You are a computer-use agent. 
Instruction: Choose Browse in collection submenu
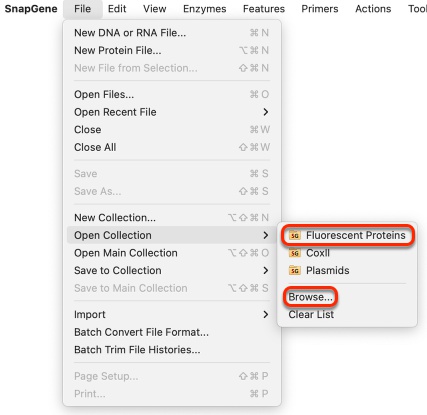pos(310,297)
